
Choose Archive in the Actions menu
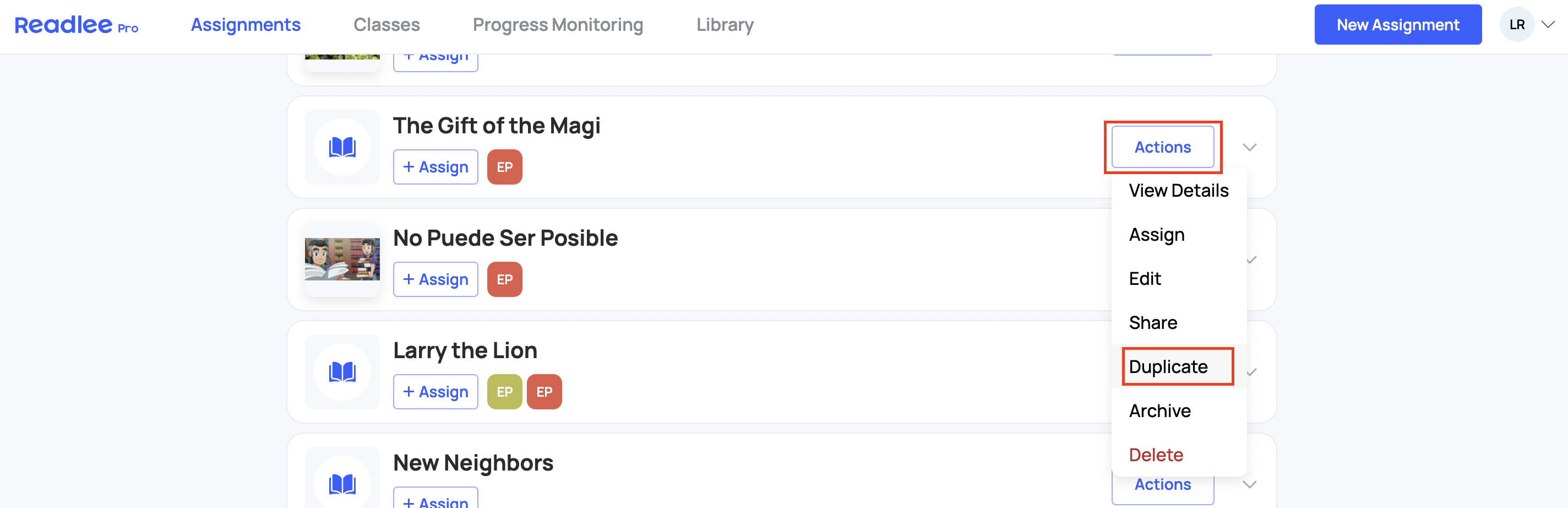[x=1159, y=411]
